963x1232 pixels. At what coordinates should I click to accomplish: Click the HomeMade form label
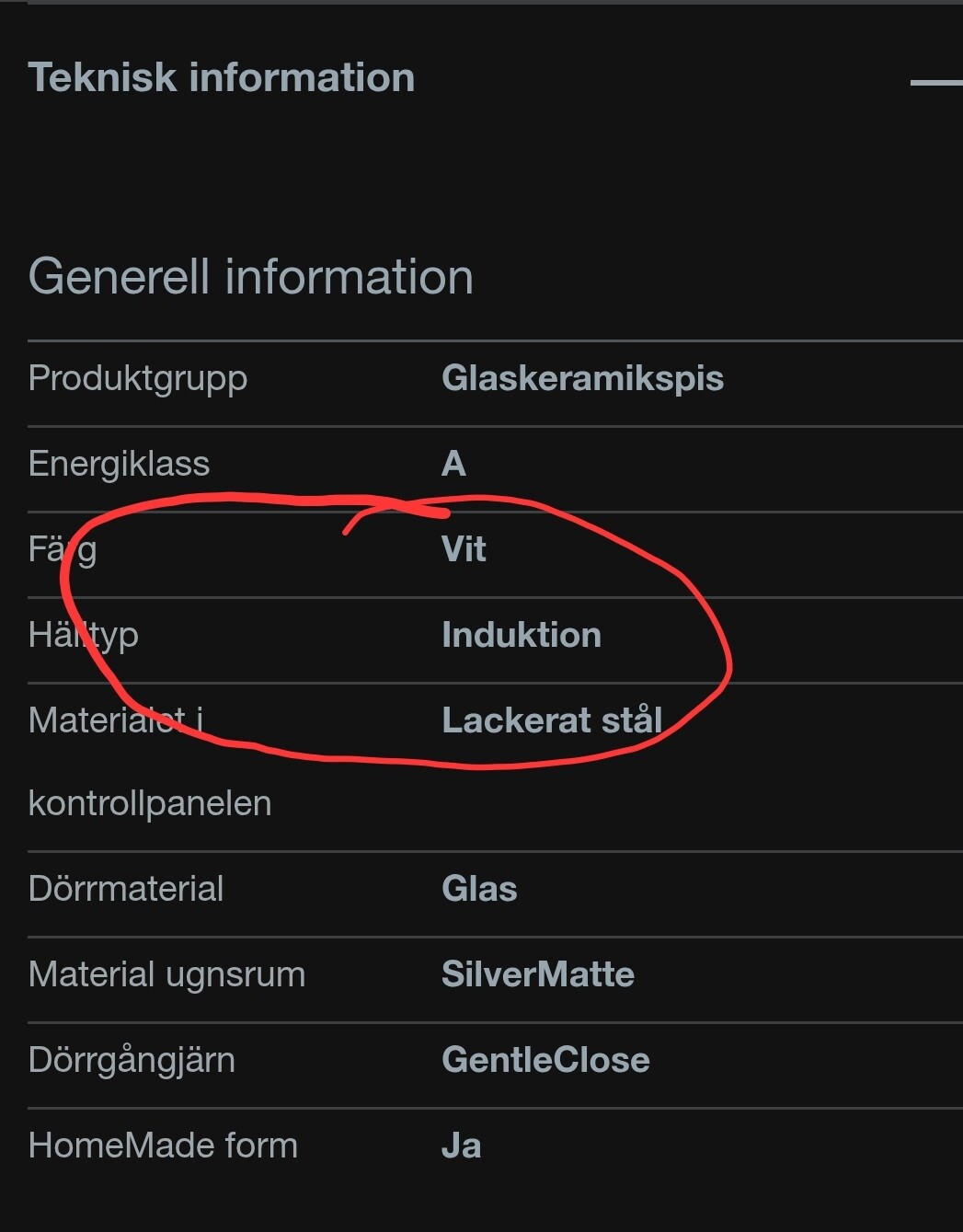[163, 1146]
